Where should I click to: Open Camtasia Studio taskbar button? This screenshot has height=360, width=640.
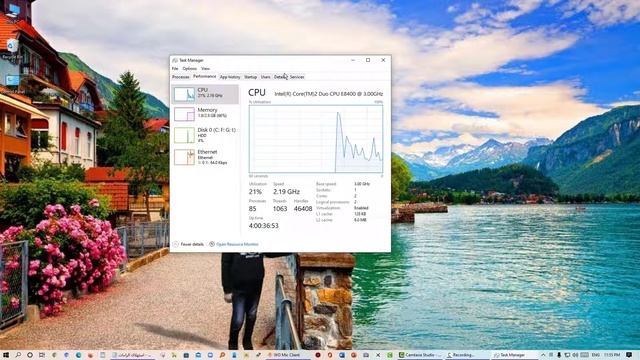[x=420, y=355]
